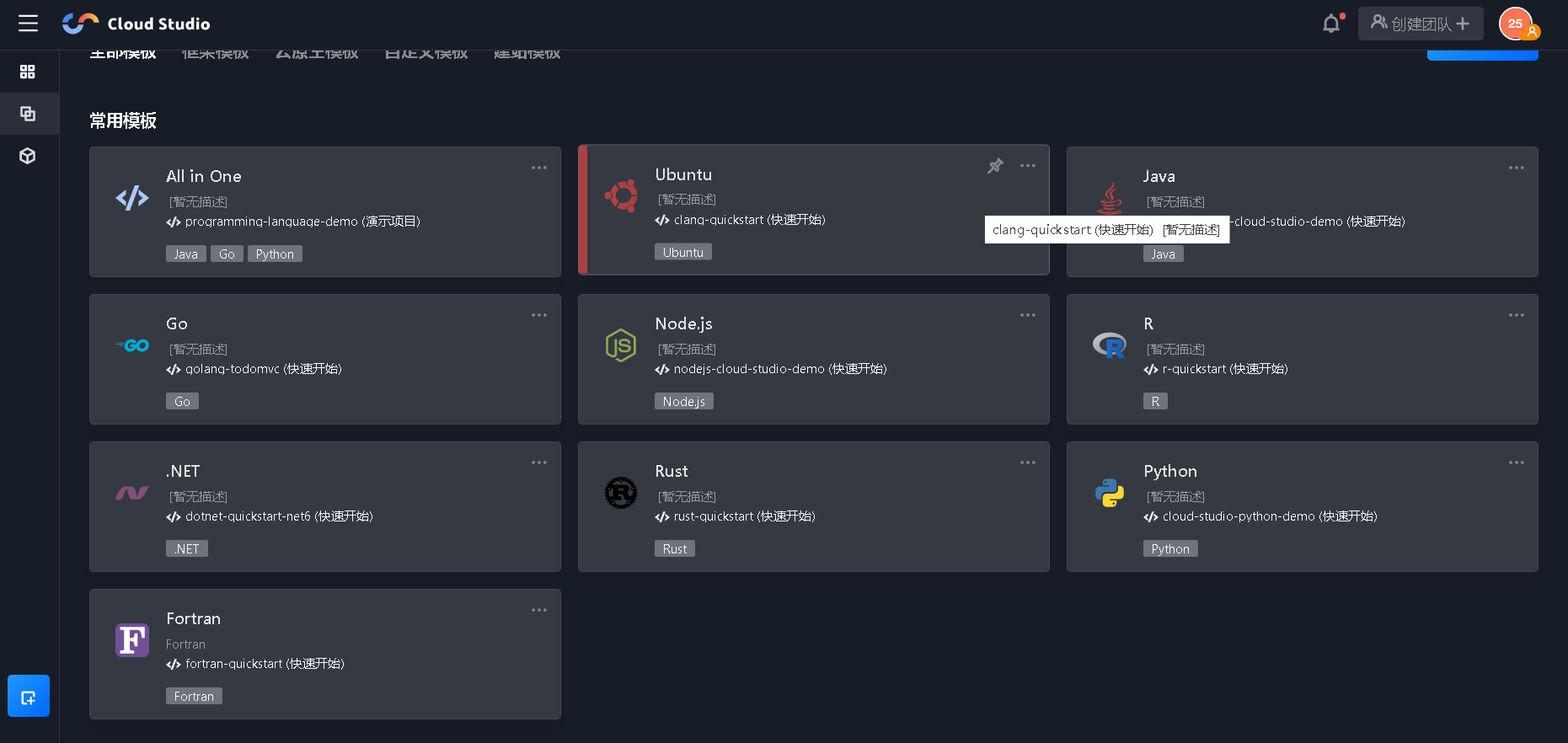Select the ".NET" card title
Image resolution: width=1568 pixels, height=743 pixels.
(x=183, y=471)
